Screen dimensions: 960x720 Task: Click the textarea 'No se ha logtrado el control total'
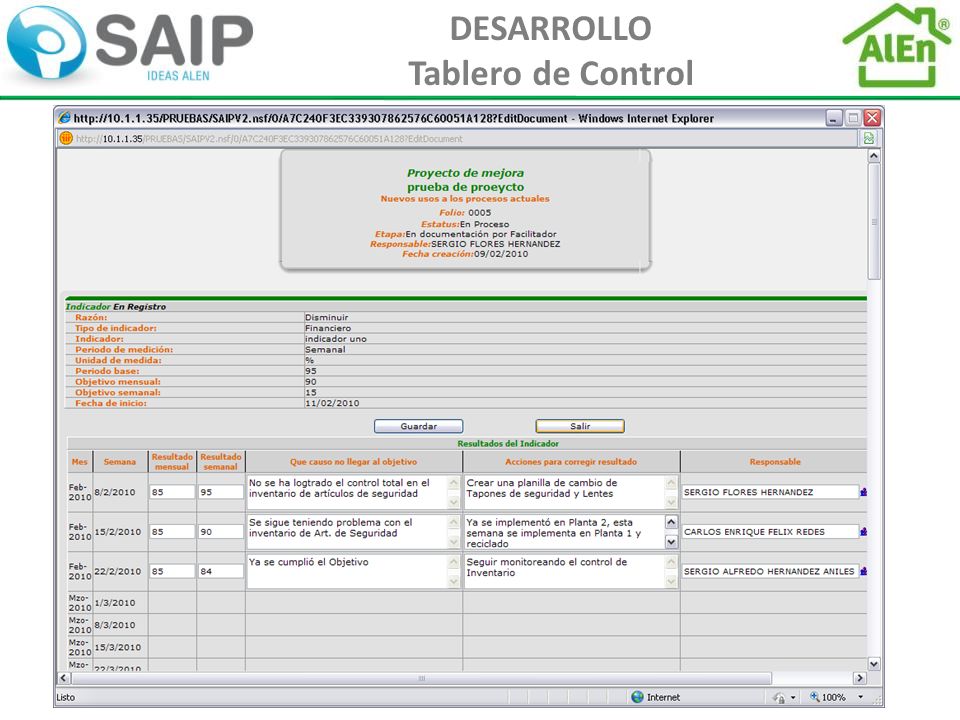click(x=353, y=492)
